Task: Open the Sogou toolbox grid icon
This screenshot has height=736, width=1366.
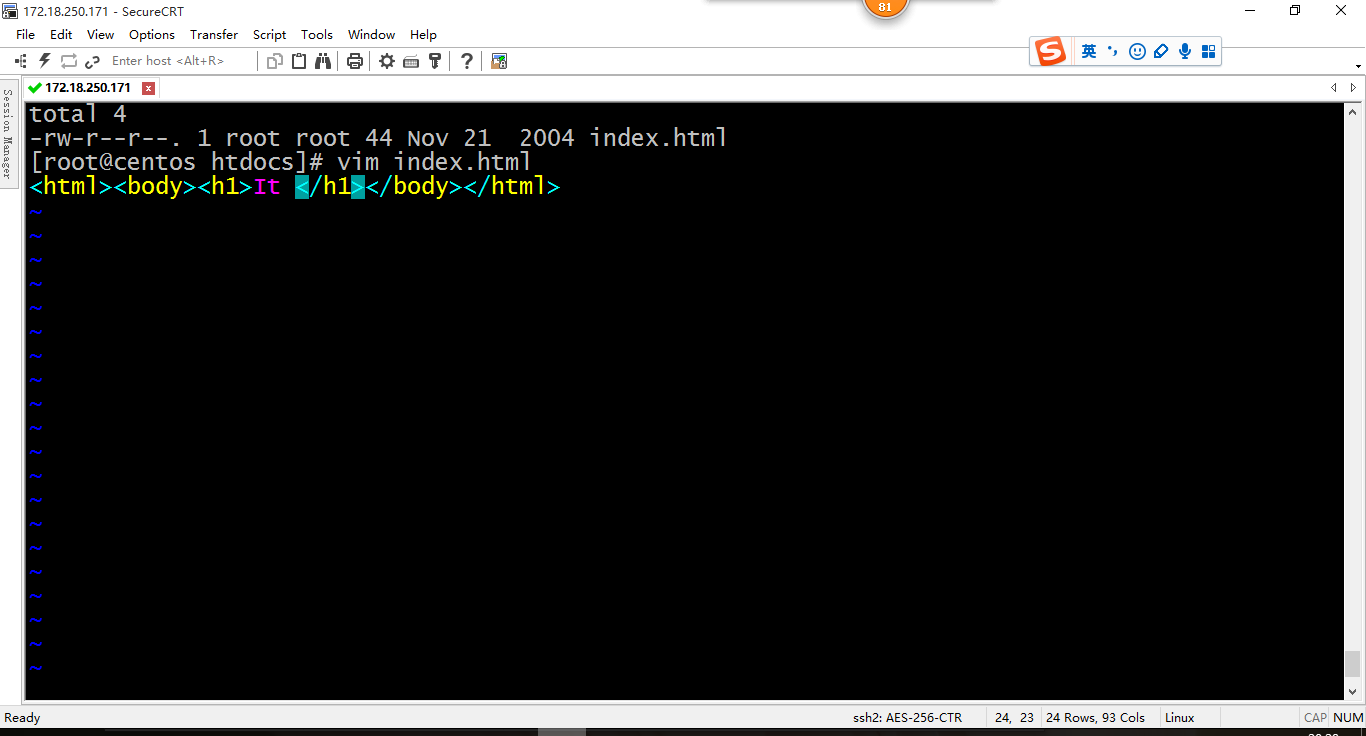Action: point(1208,51)
